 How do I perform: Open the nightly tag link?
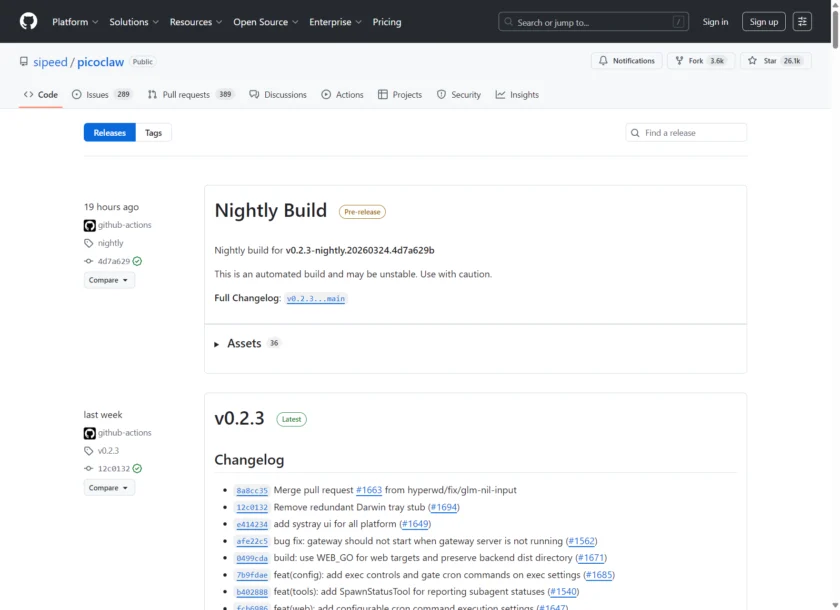pos(111,243)
